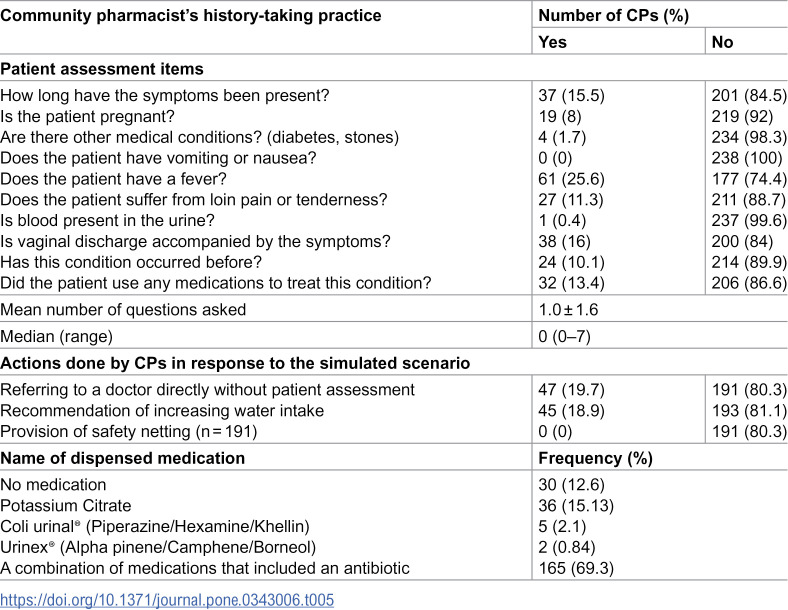Click the '238 (100)' vomiting No cell

[747, 158]
